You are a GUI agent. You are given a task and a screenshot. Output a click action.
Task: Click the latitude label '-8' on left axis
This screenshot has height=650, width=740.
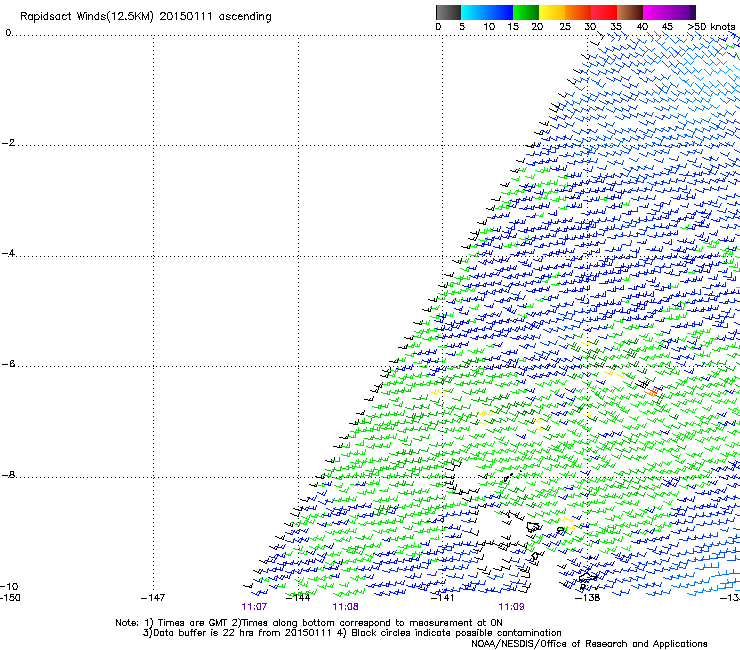[8, 474]
